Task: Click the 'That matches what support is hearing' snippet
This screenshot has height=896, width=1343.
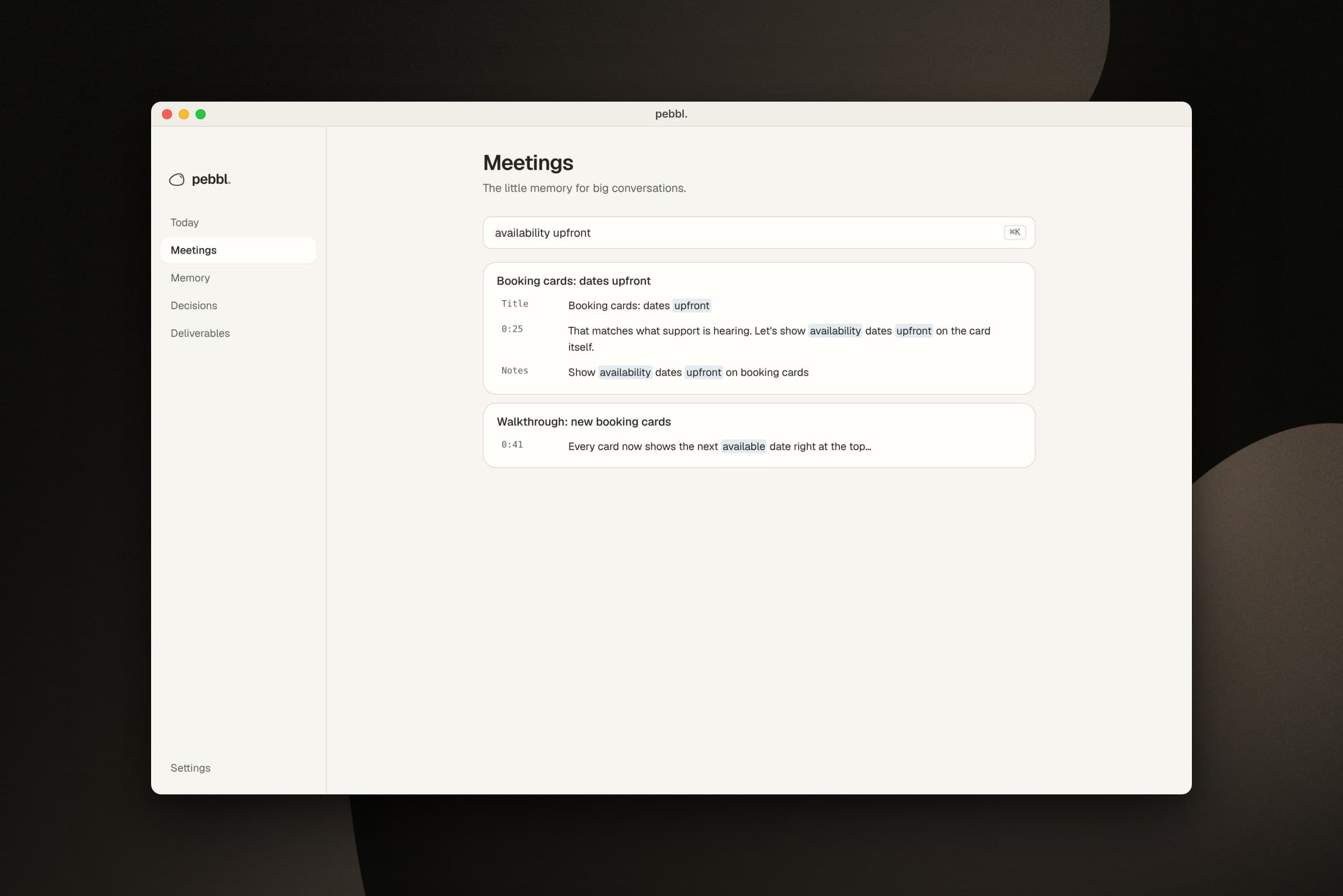Action: click(x=778, y=339)
